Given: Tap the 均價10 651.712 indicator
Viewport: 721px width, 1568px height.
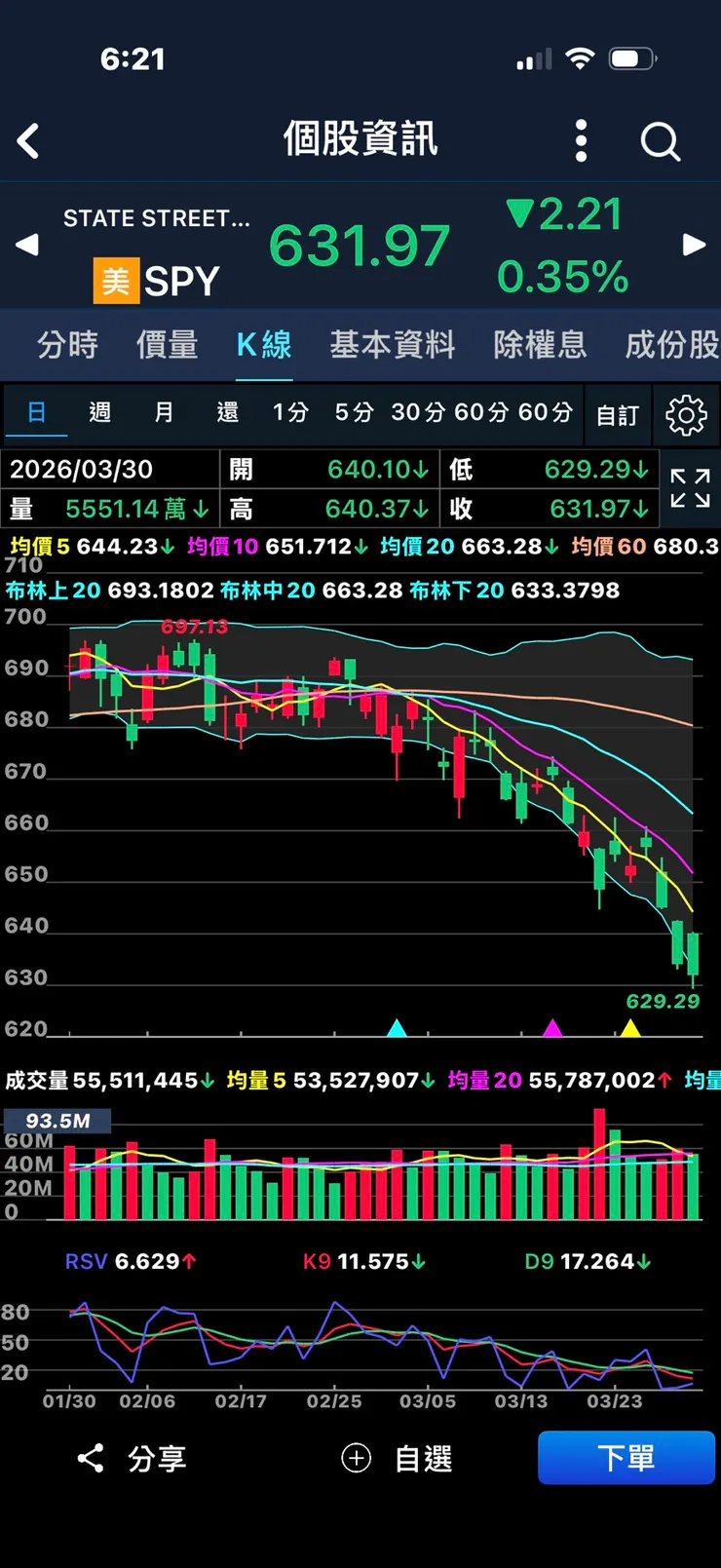Looking at the screenshot, I should click(x=278, y=547).
